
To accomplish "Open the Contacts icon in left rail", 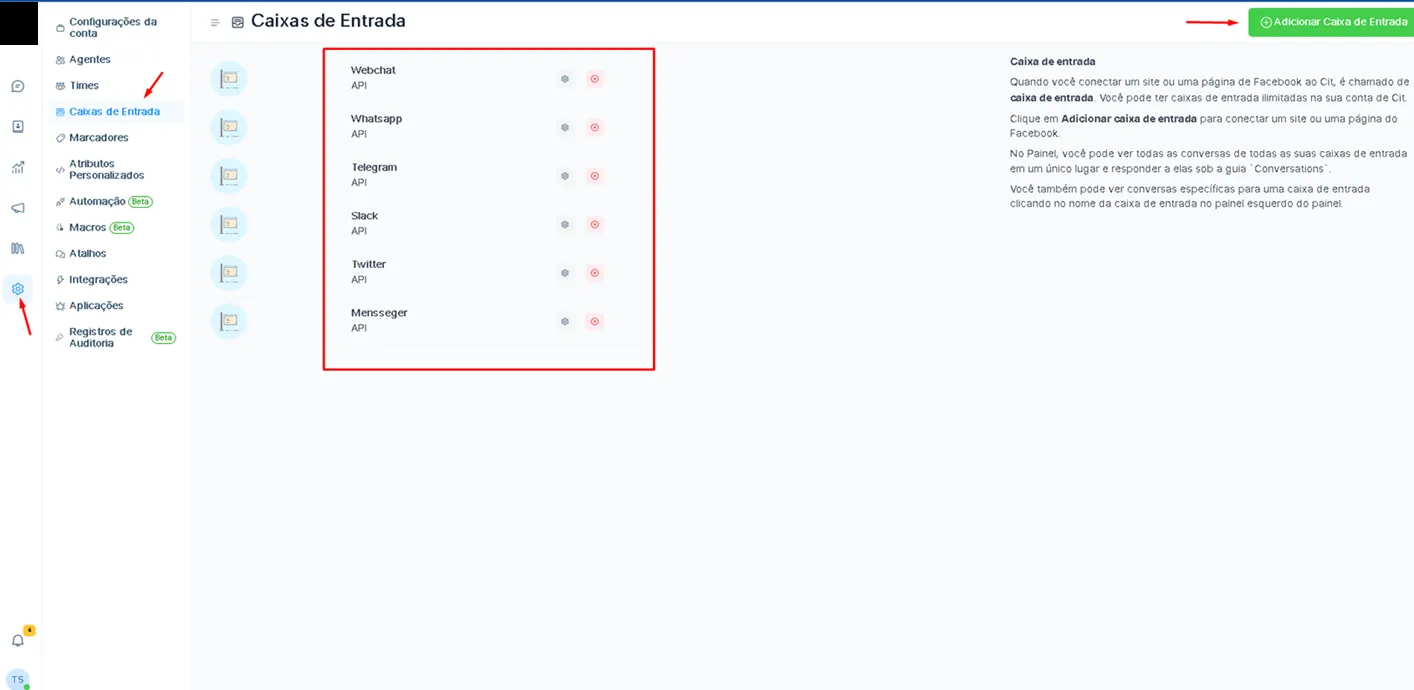I will 18,127.
